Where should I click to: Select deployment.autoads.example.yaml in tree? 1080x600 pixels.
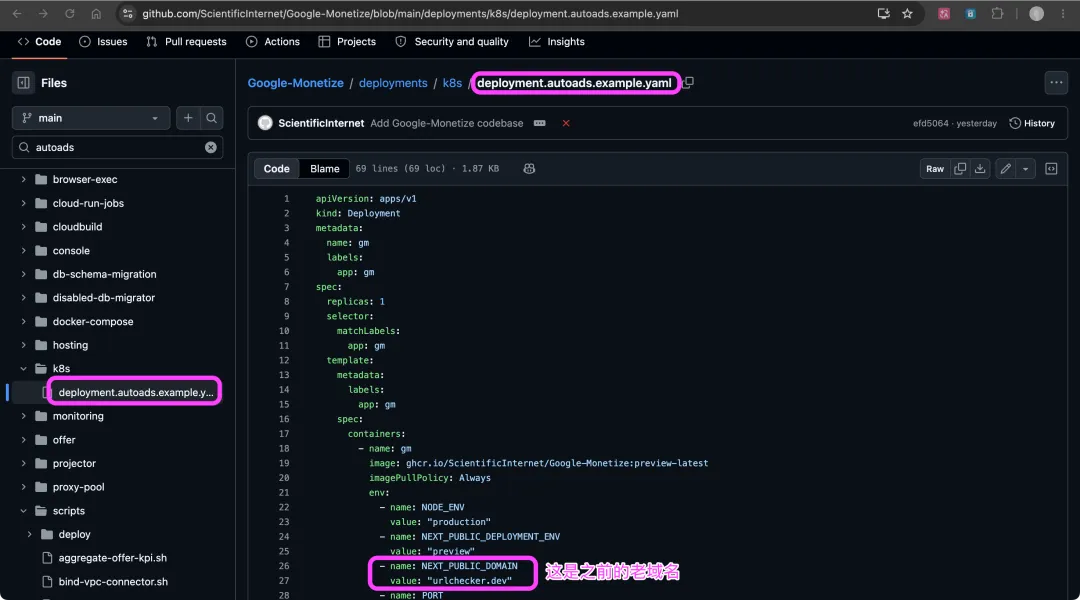(x=135, y=393)
